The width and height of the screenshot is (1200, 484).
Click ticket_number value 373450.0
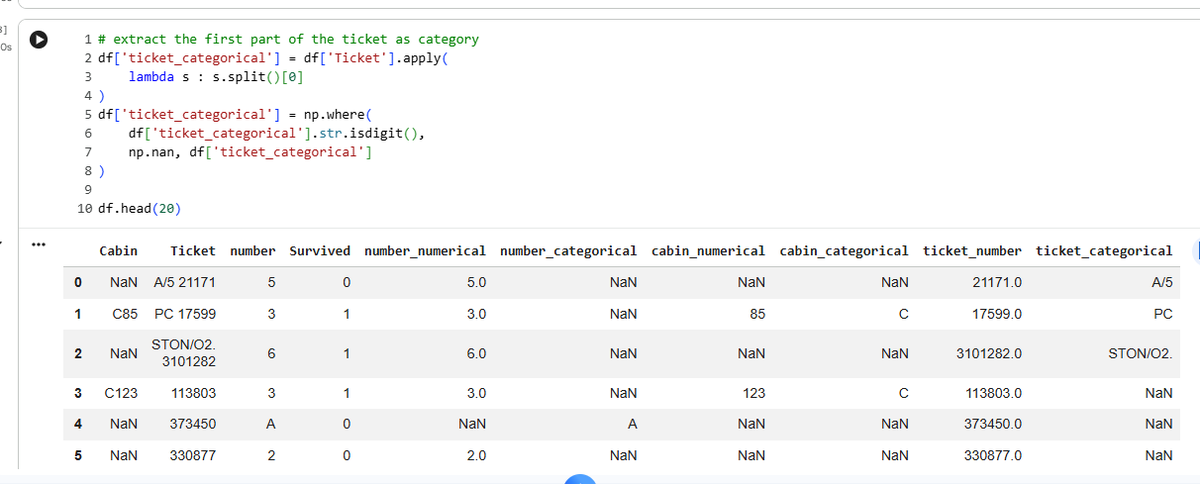(993, 424)
